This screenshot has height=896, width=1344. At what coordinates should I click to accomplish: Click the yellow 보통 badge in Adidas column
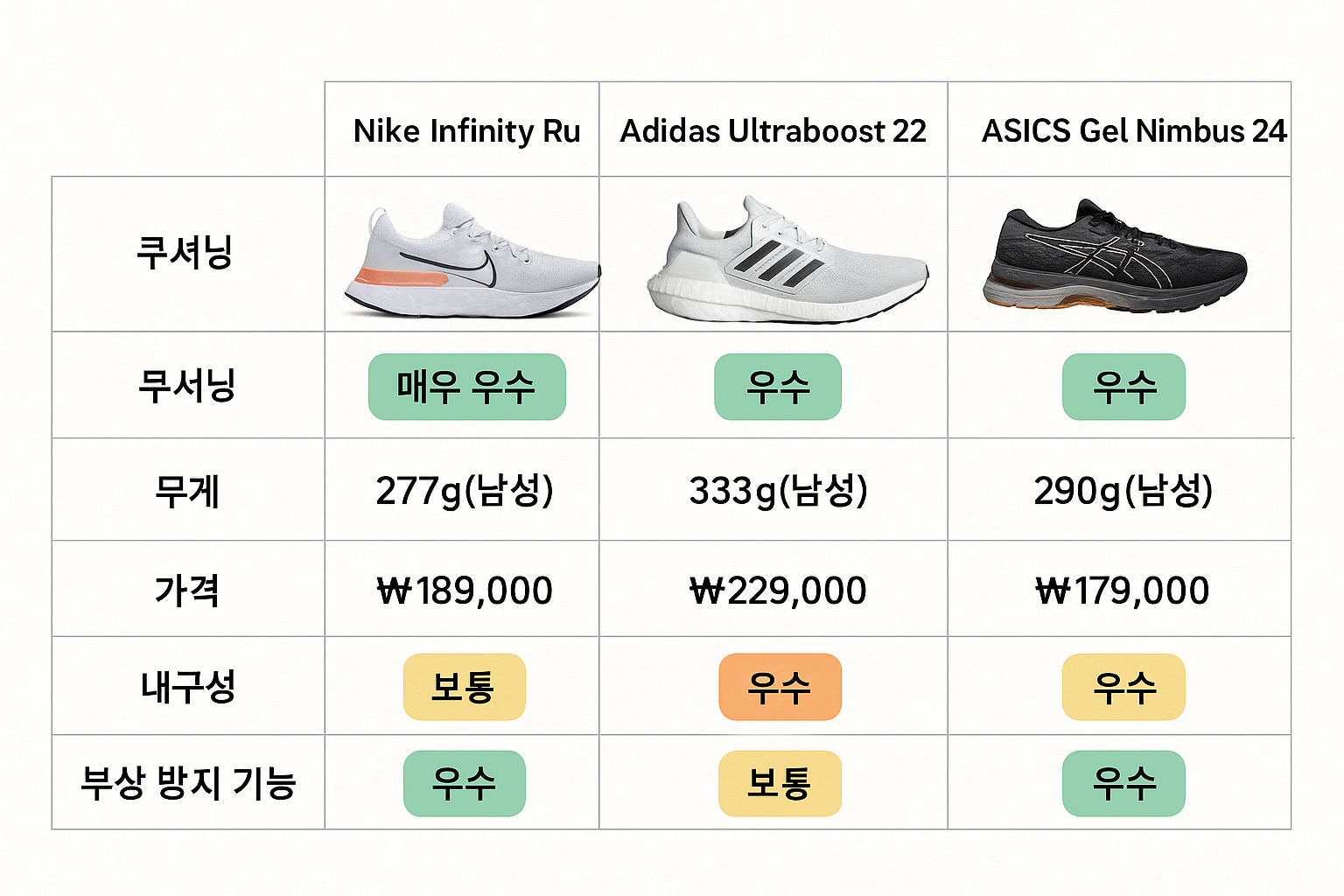click(x=779, y=783)
